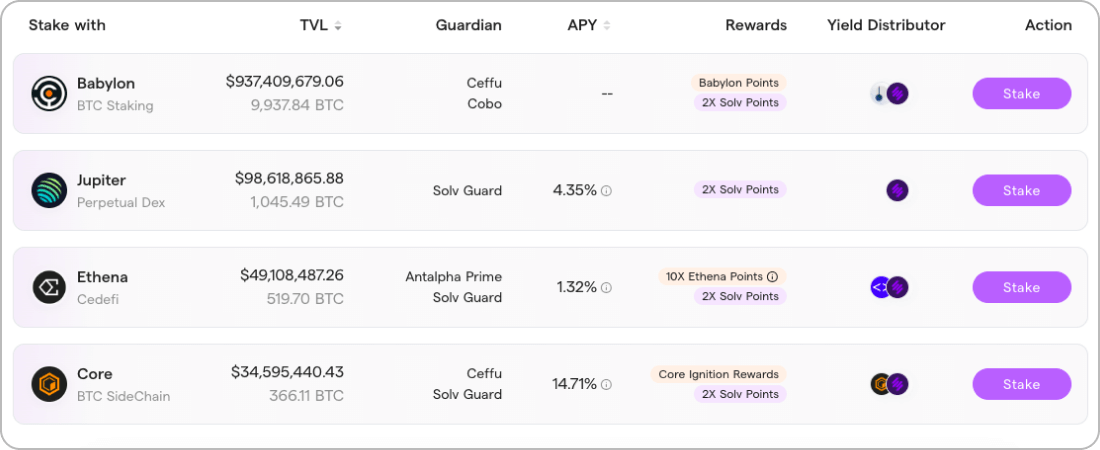The width and height of the screenshot is (1100, 450).
Task: Click the Core Ignition Rewards badge
Action: (x=718, y=374)
